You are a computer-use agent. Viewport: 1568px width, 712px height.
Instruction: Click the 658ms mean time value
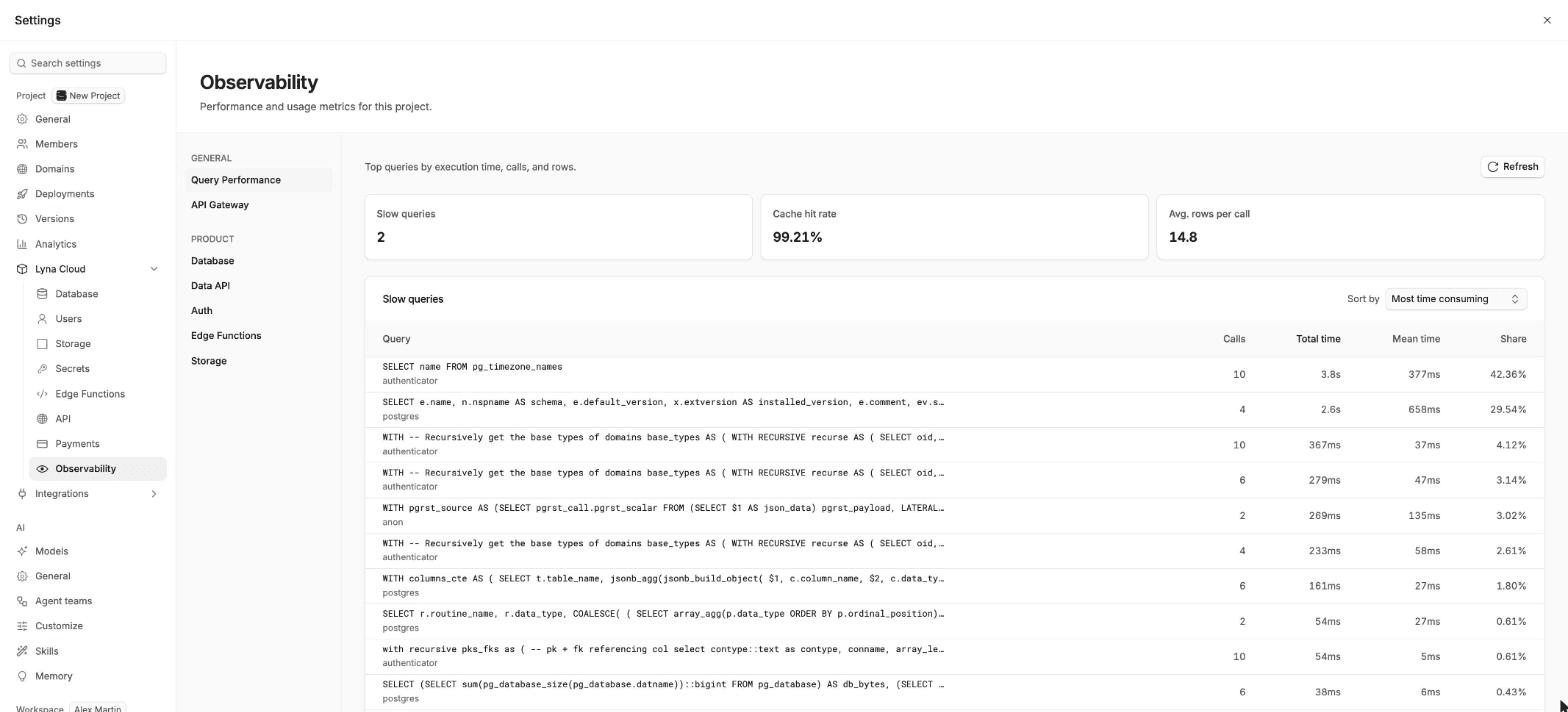1423,410
